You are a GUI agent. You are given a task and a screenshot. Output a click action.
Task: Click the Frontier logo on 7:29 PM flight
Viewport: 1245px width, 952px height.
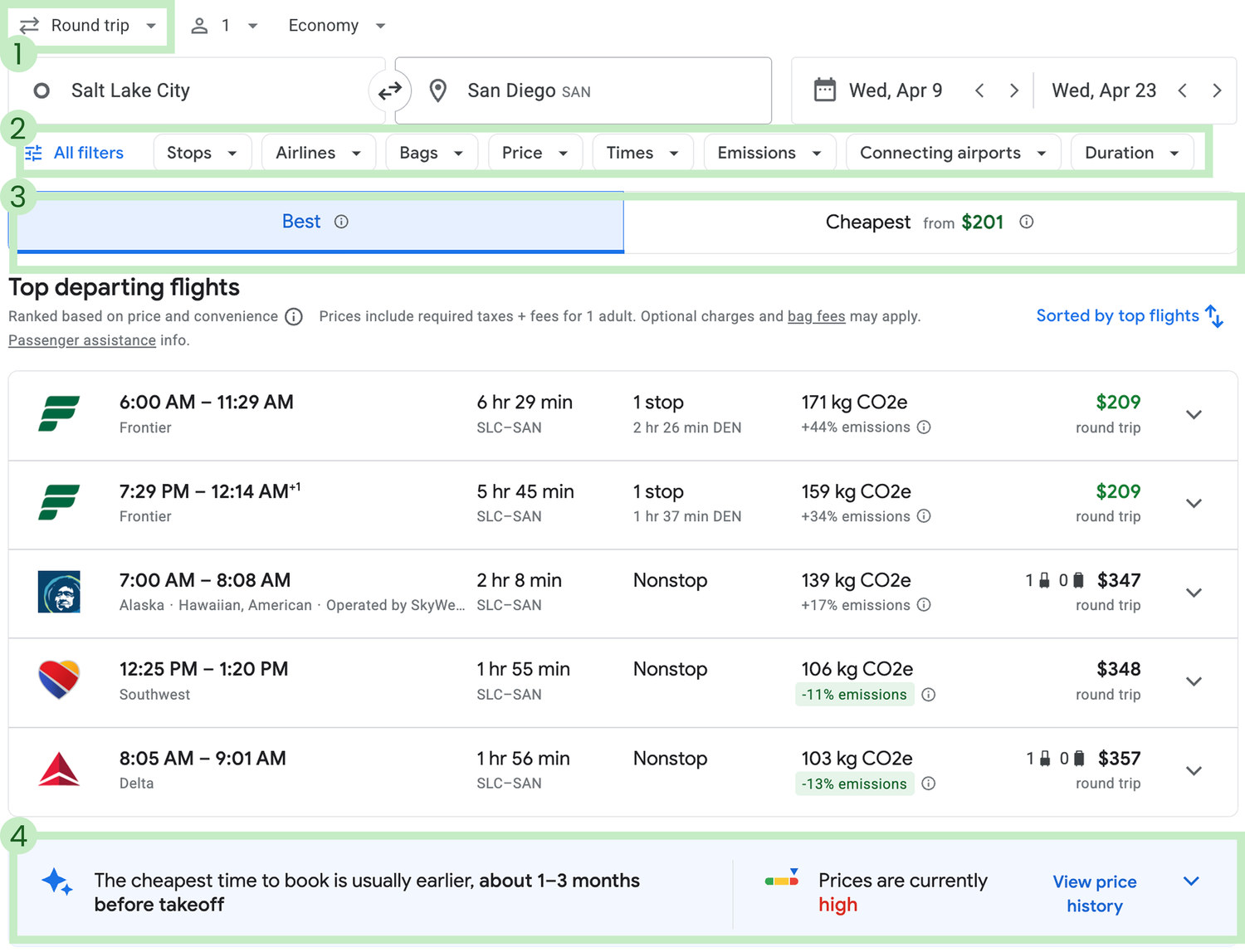(x=59, y=502)
